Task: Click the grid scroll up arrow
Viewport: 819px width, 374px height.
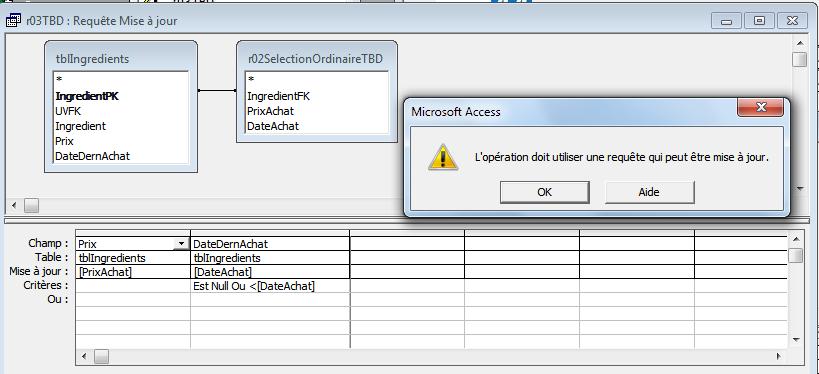Action: coord(796,239)
